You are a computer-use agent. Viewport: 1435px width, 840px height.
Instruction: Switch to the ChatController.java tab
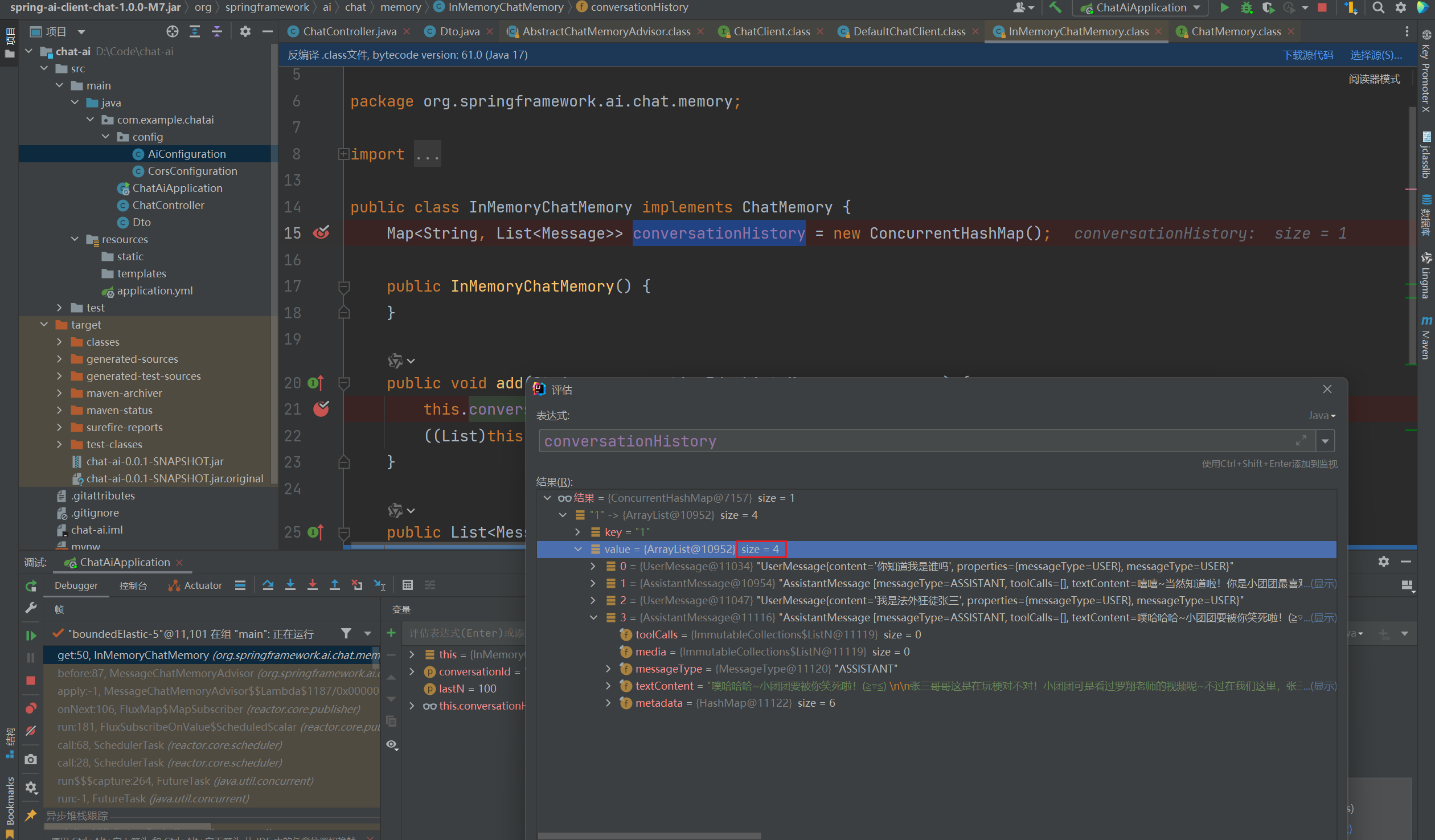349,31
